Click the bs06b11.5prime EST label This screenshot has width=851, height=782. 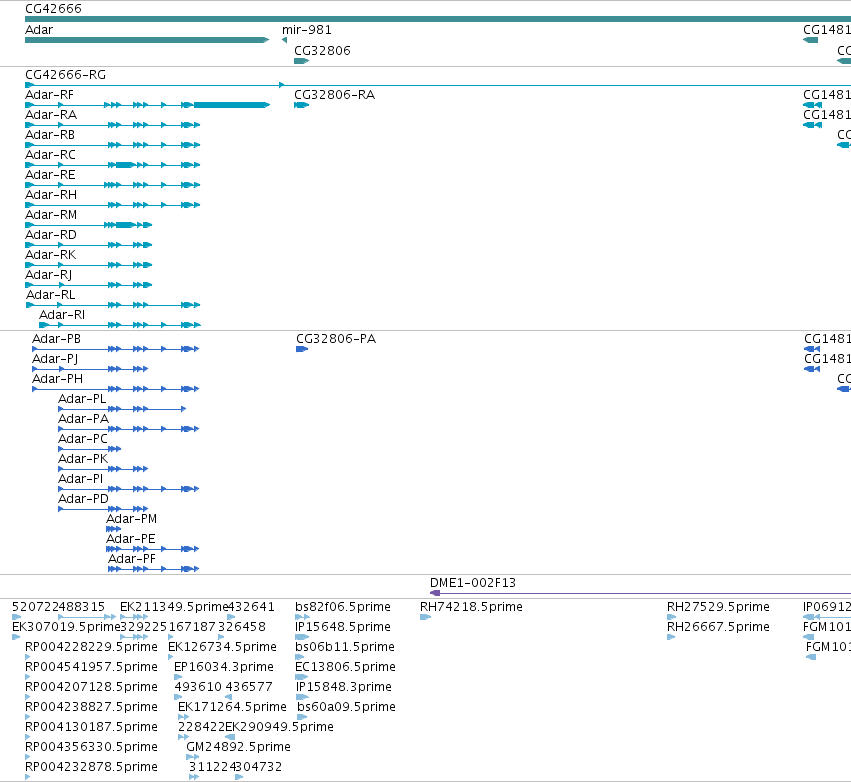(x=345, y=647)
